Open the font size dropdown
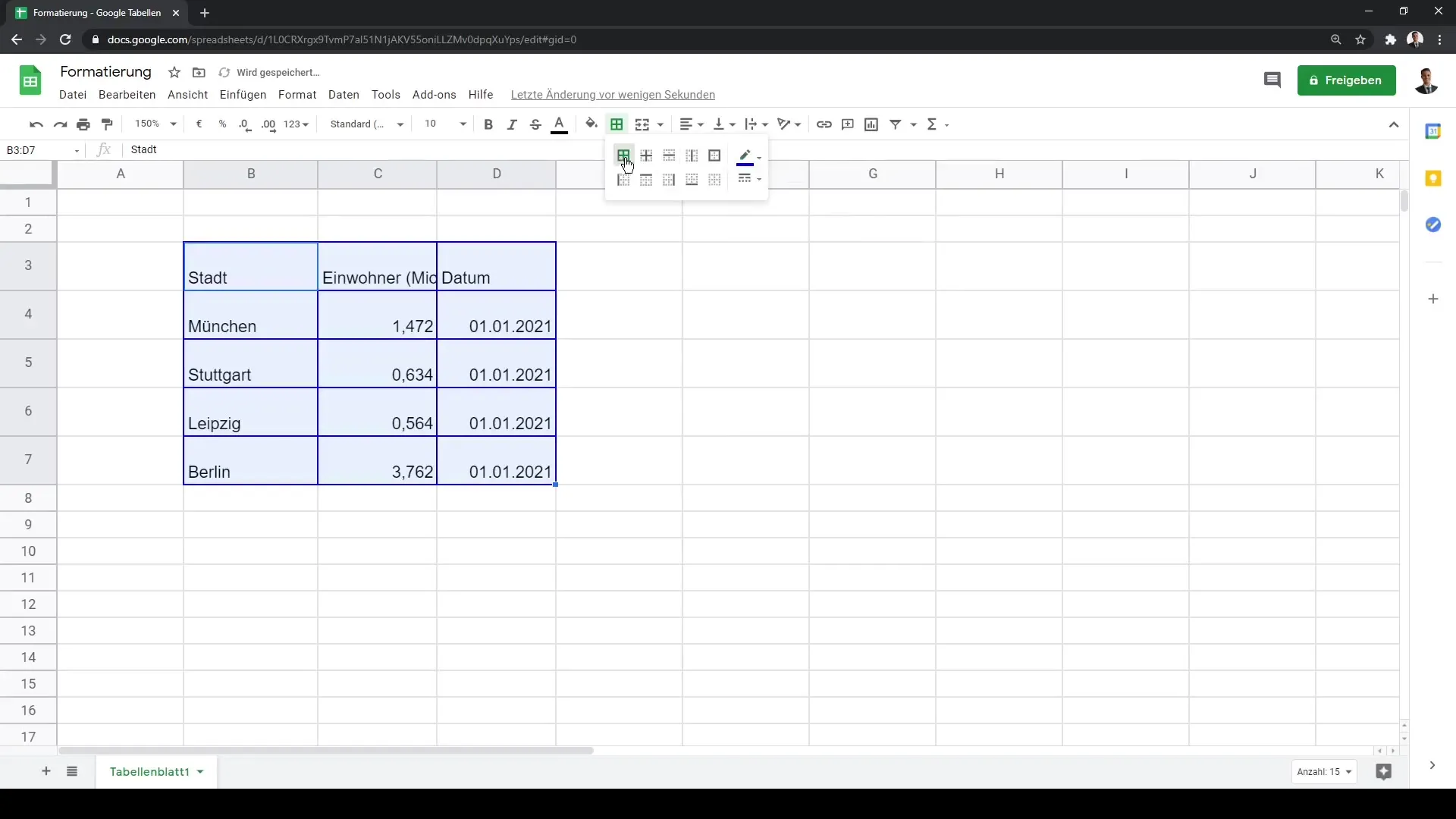The width and height of the screenshot is (1456, 819). tap(445, 124)
